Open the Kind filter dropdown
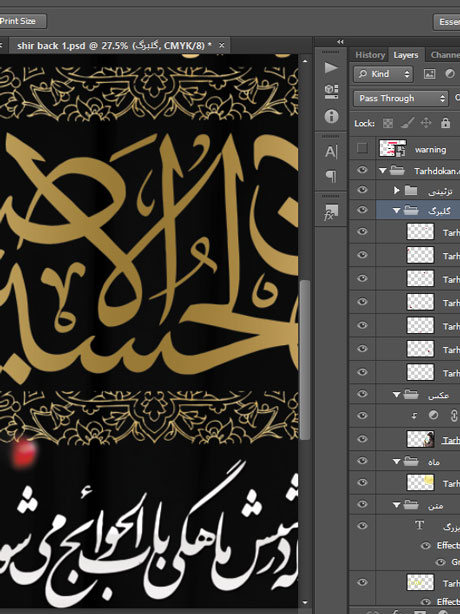460x614 pixels. (x=384, y=74)
